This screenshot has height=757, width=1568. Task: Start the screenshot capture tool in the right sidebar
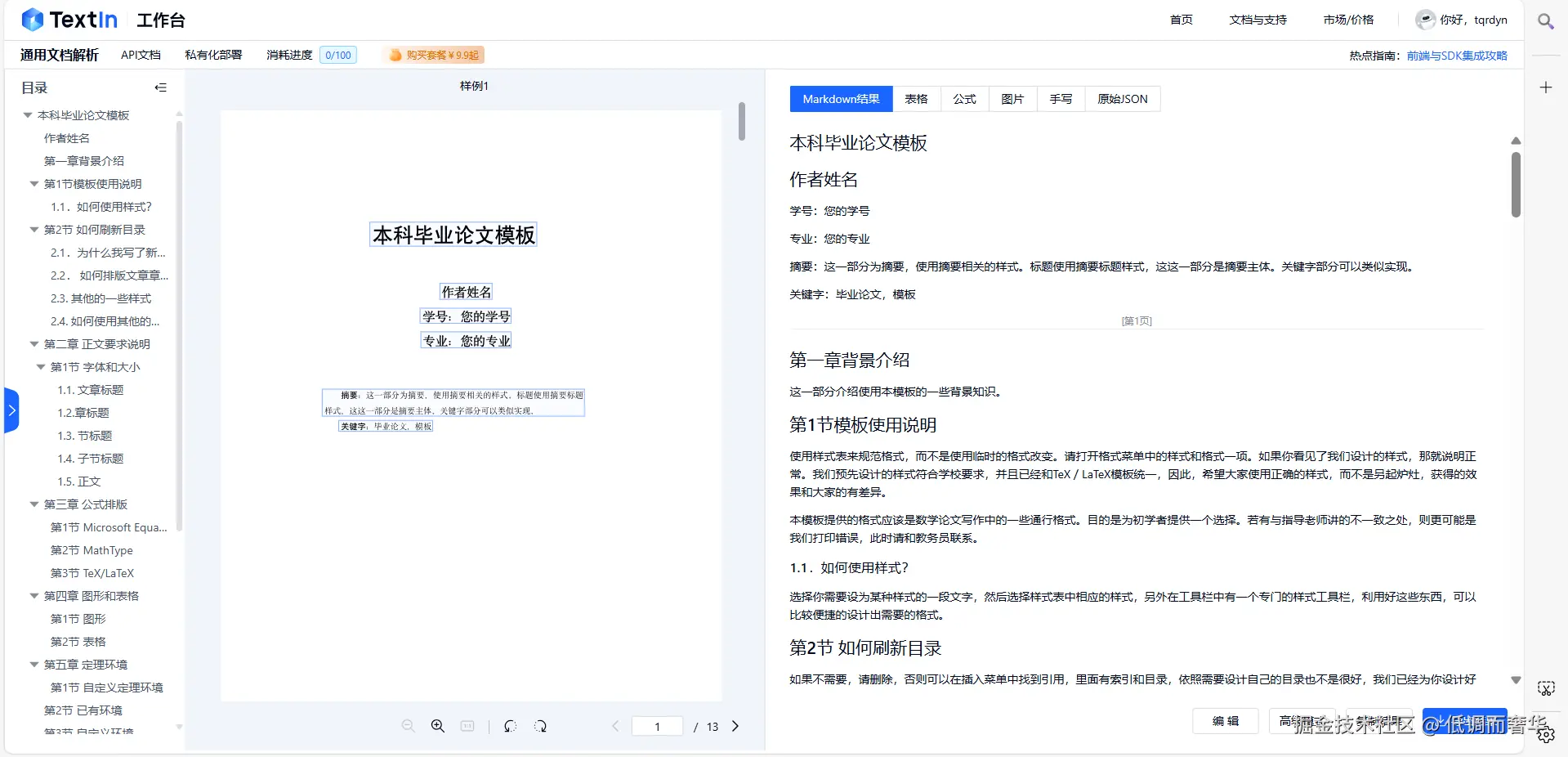coord(1546,688)
